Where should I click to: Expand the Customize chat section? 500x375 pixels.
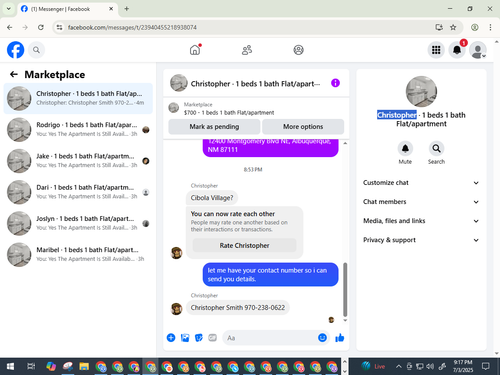coord(421,183)
